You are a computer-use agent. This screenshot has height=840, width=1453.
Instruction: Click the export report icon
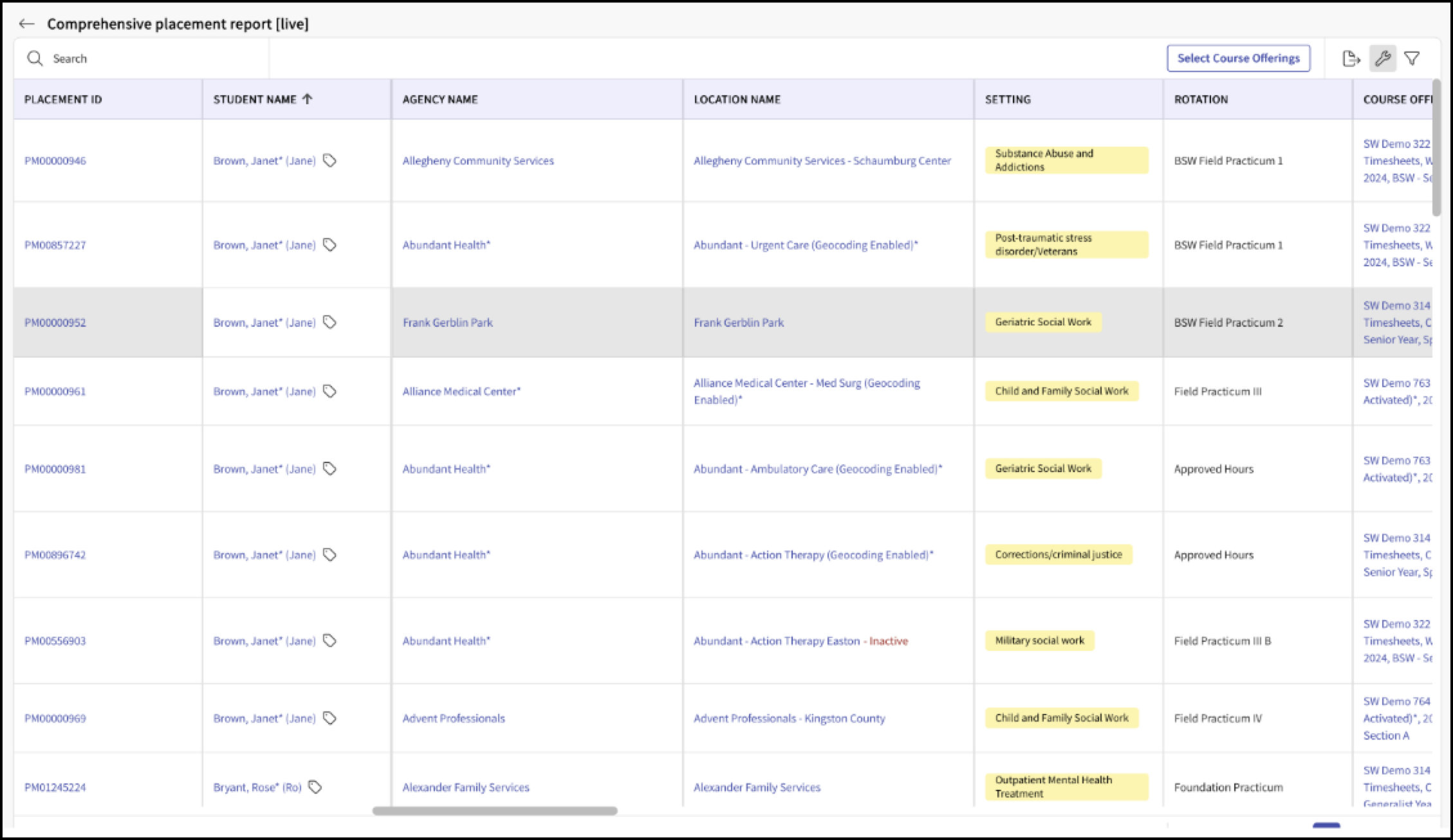1351,59
